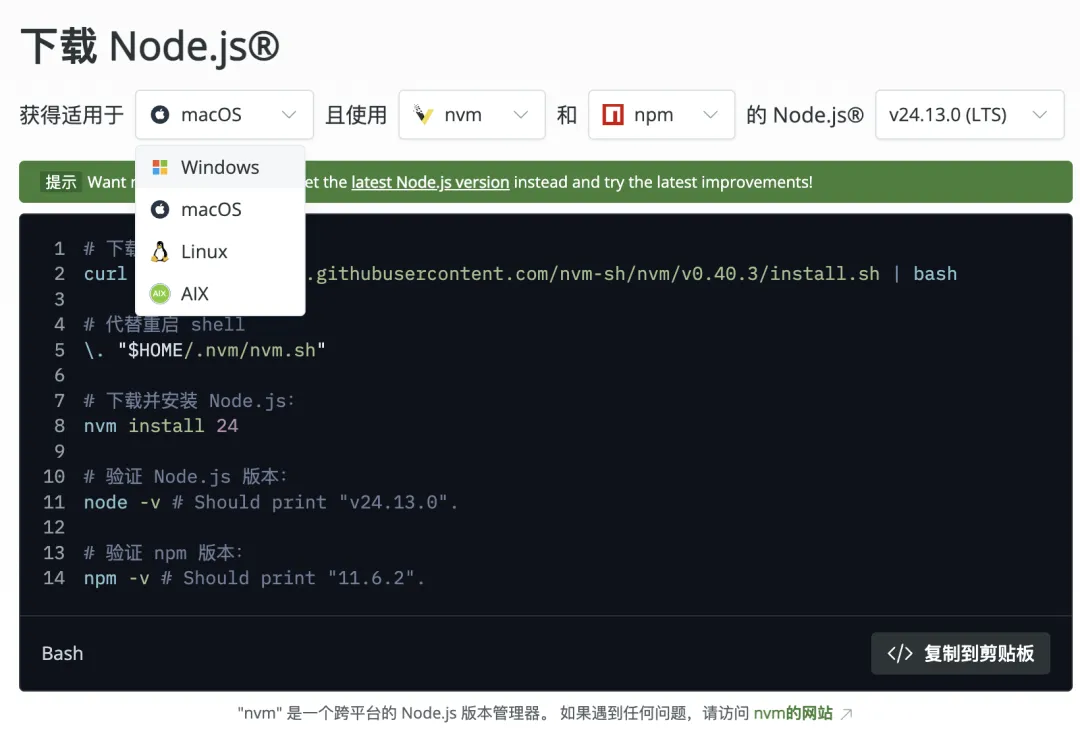Click the chevron arrow in the macOS selector
This screenshot has height=739, width=1080.
pyautogui.click(x=289, y=115)
